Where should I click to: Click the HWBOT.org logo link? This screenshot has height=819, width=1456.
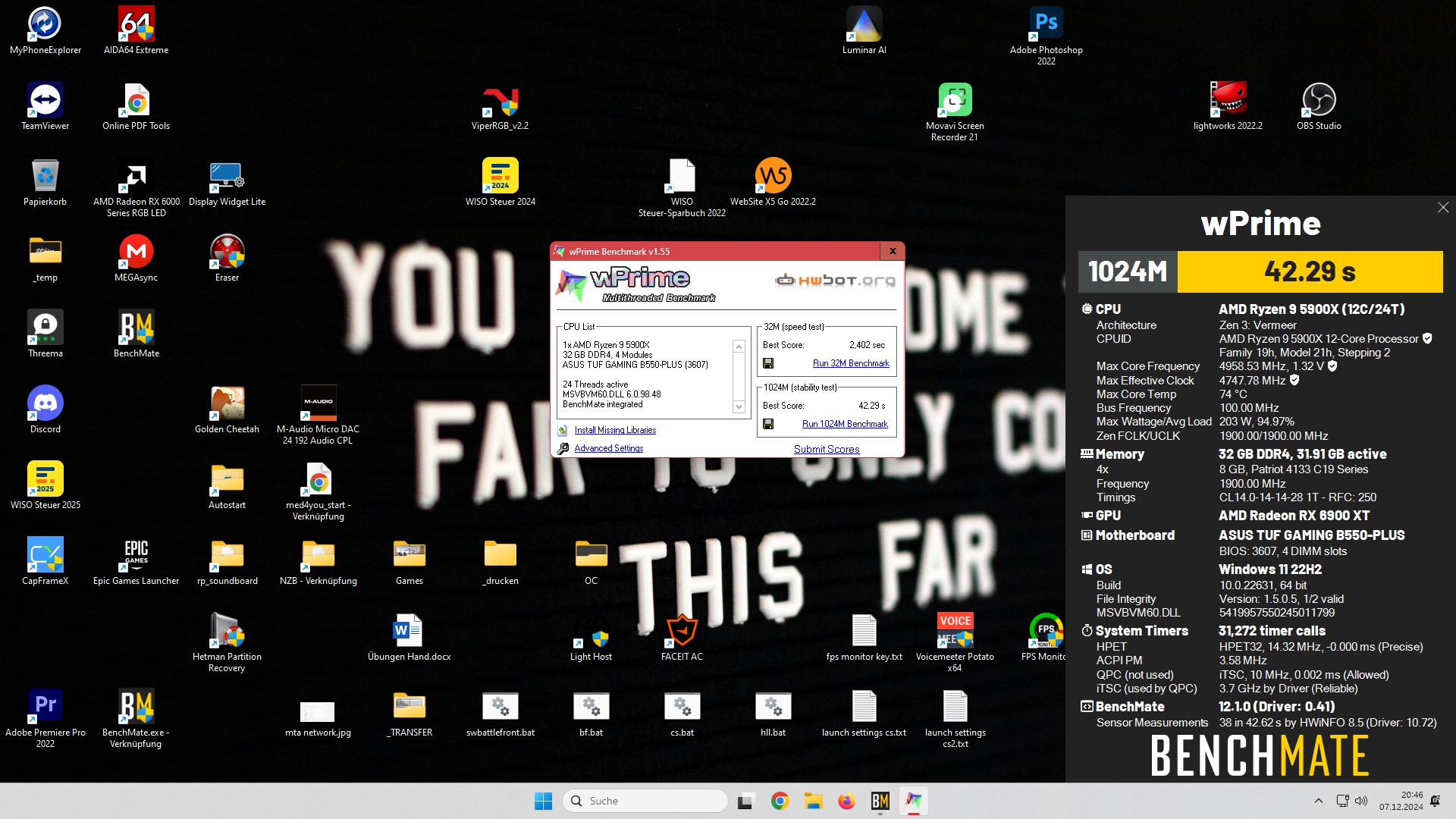pyautogui.click(x=835, y=281)
